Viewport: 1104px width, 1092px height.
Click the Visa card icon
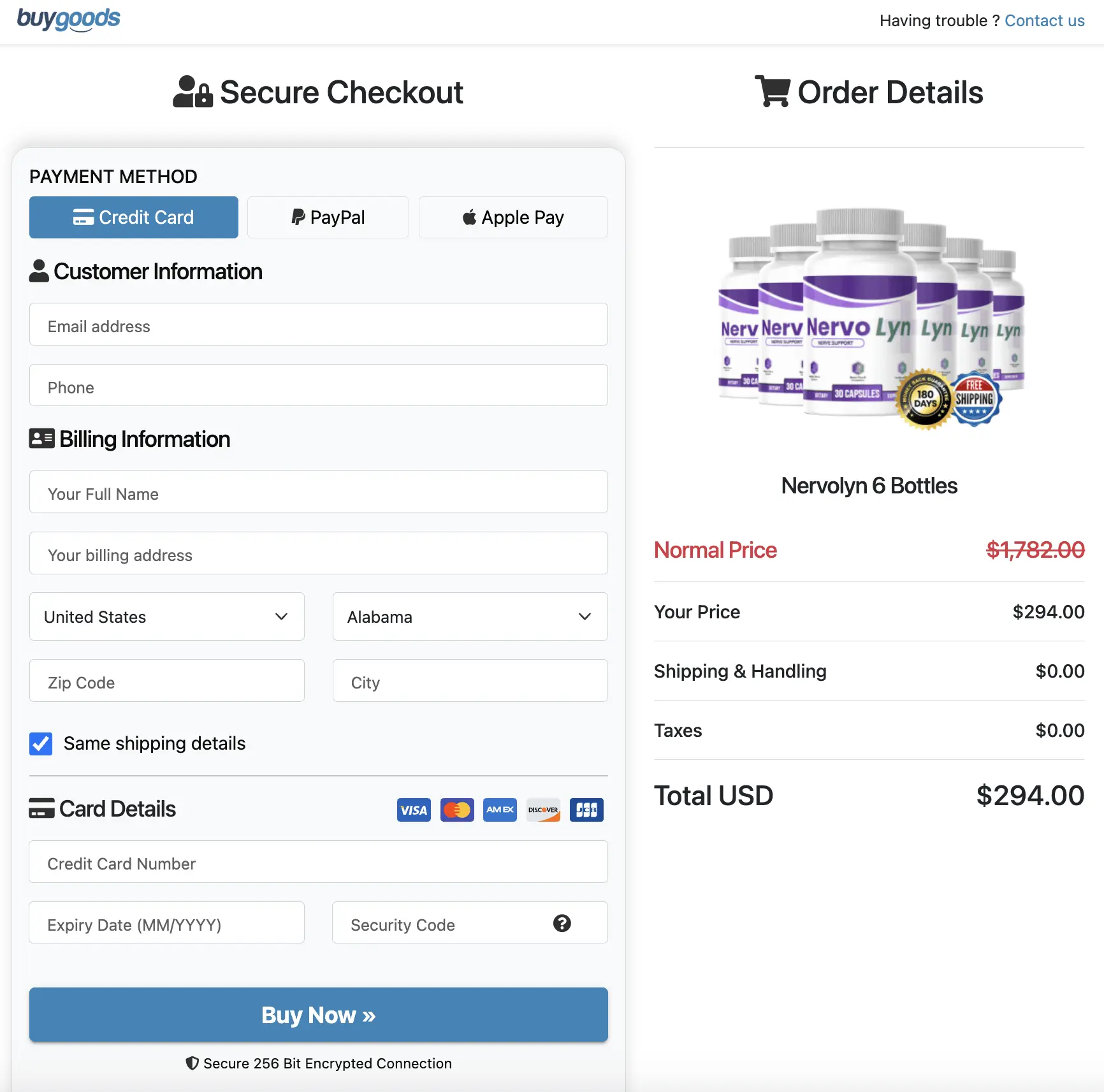click(414, 810)
